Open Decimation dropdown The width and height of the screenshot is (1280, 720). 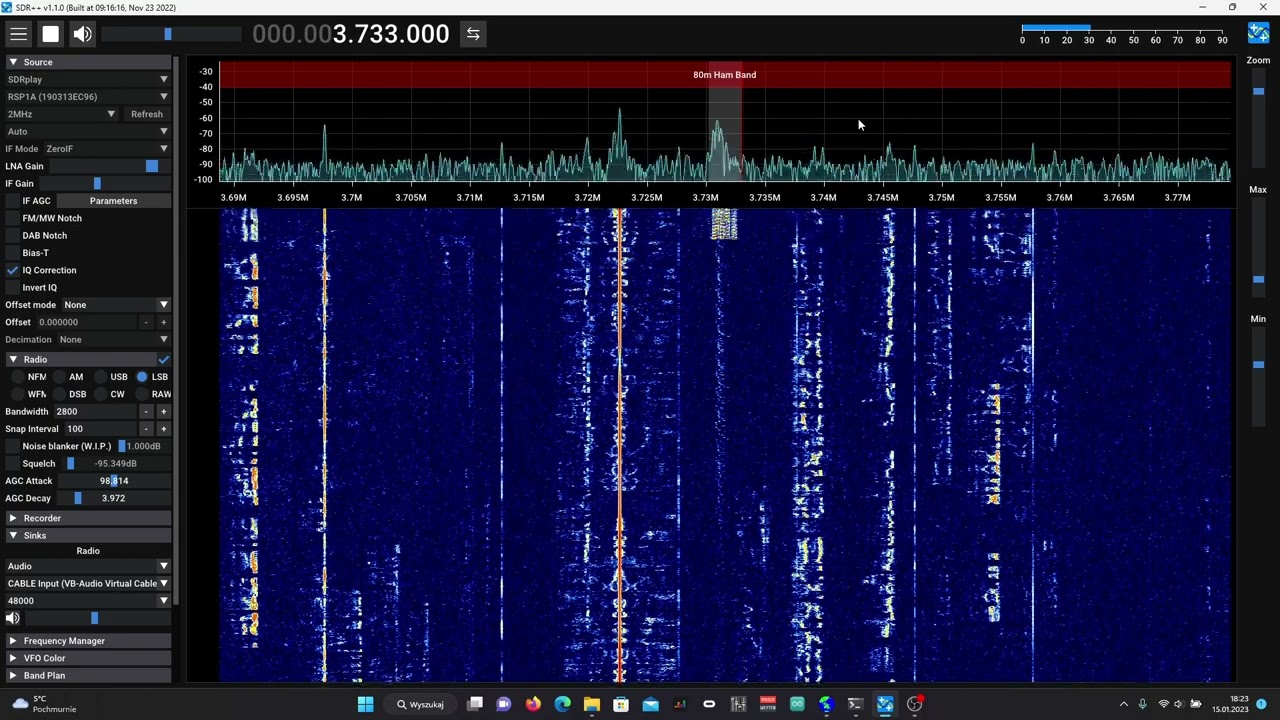point(114,340)
